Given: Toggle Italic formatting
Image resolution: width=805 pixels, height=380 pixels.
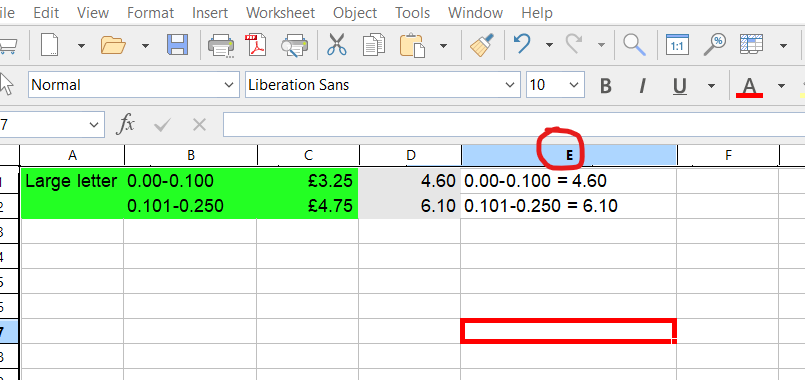Looking at the screenshot, I should click(x=642, y=86).
